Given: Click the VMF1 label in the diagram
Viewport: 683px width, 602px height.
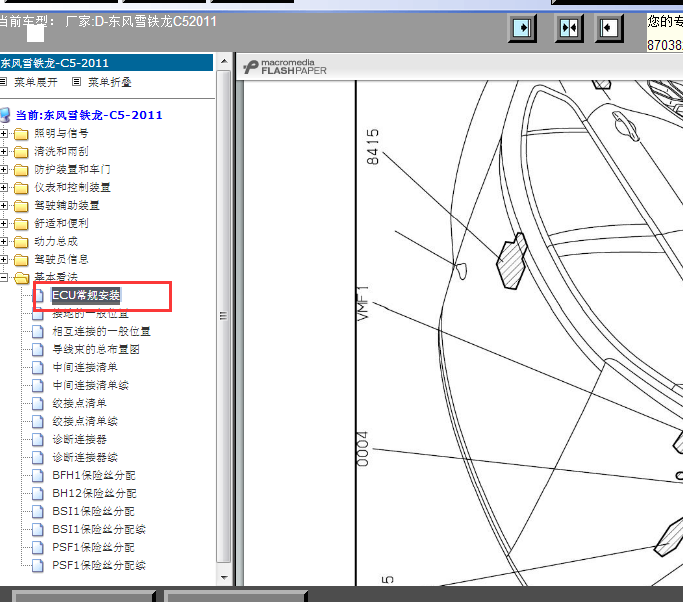Looking at the screenshot, I should 363,304.
